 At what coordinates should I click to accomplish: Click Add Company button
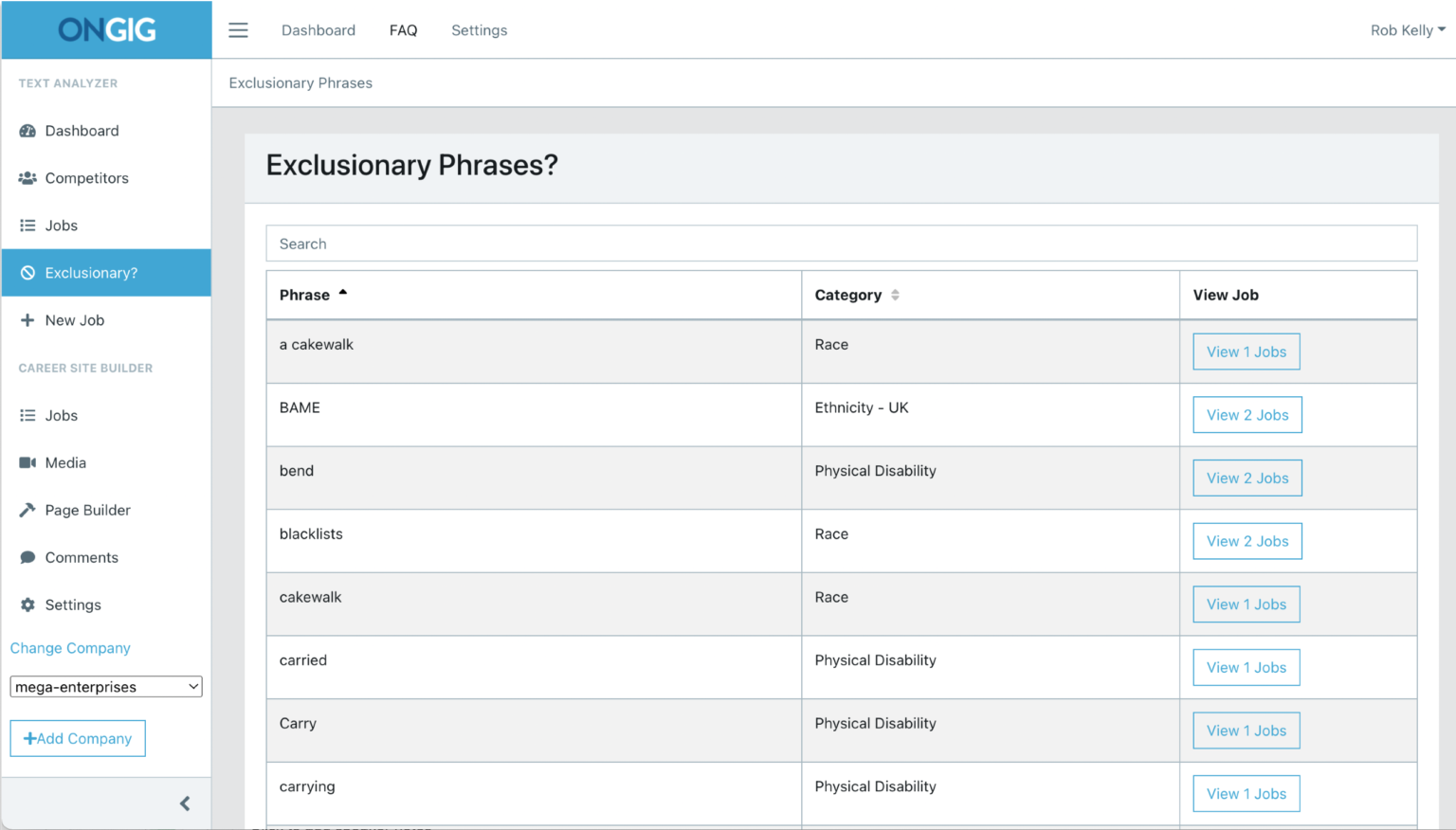[x=78, y=738]
